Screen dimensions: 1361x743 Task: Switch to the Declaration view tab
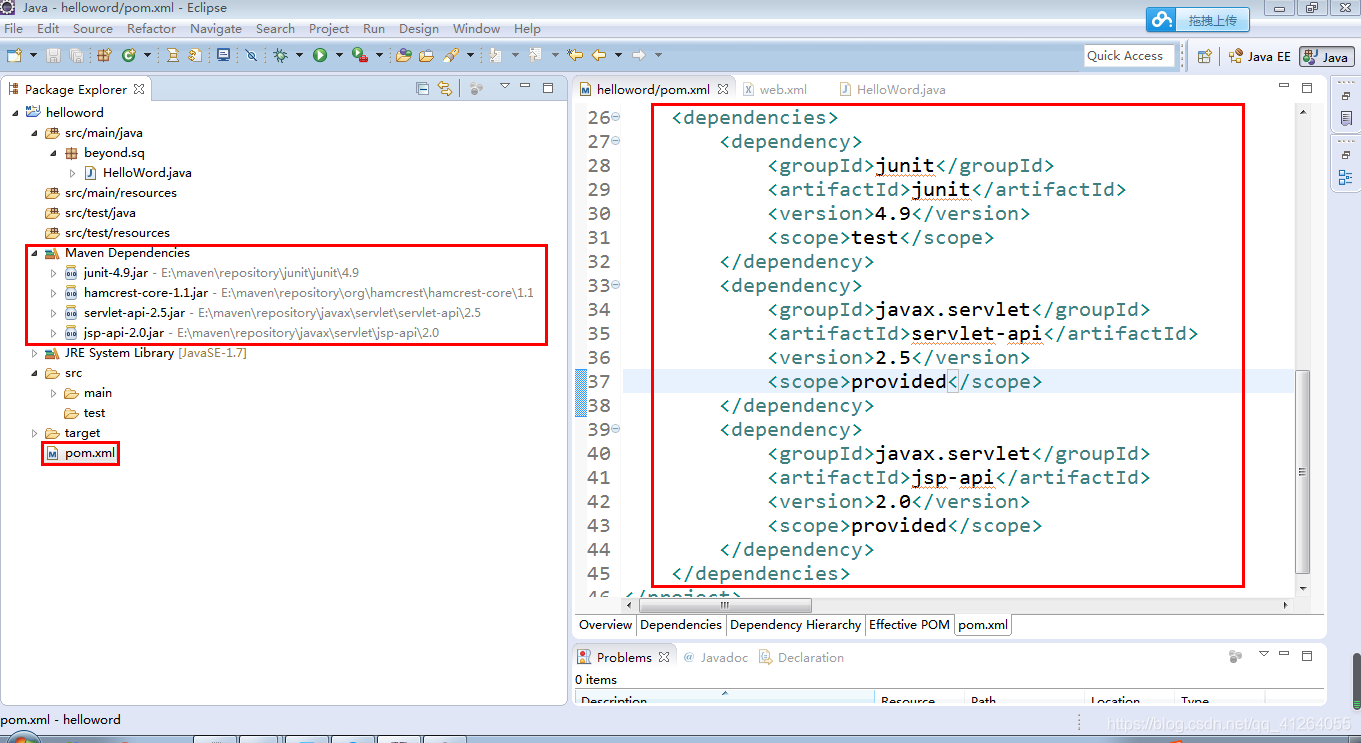click(x=801, y=657)
